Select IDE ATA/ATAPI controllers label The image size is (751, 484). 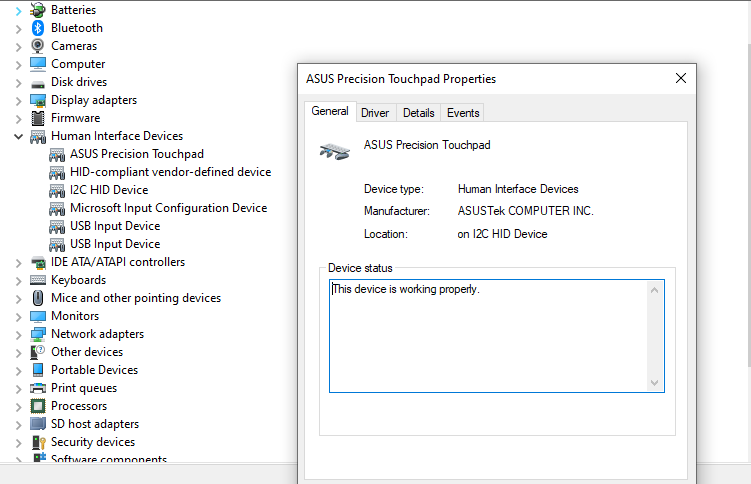(x=118, y=262)
